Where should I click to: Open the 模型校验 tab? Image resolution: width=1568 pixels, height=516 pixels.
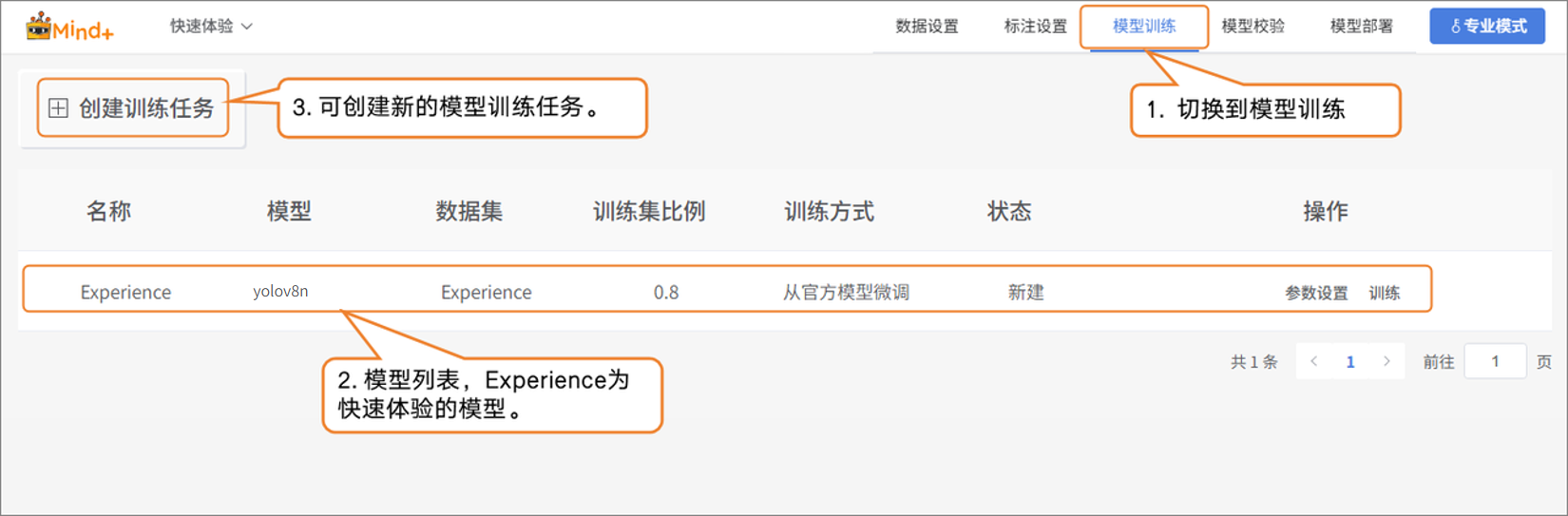pos(1252,27)
